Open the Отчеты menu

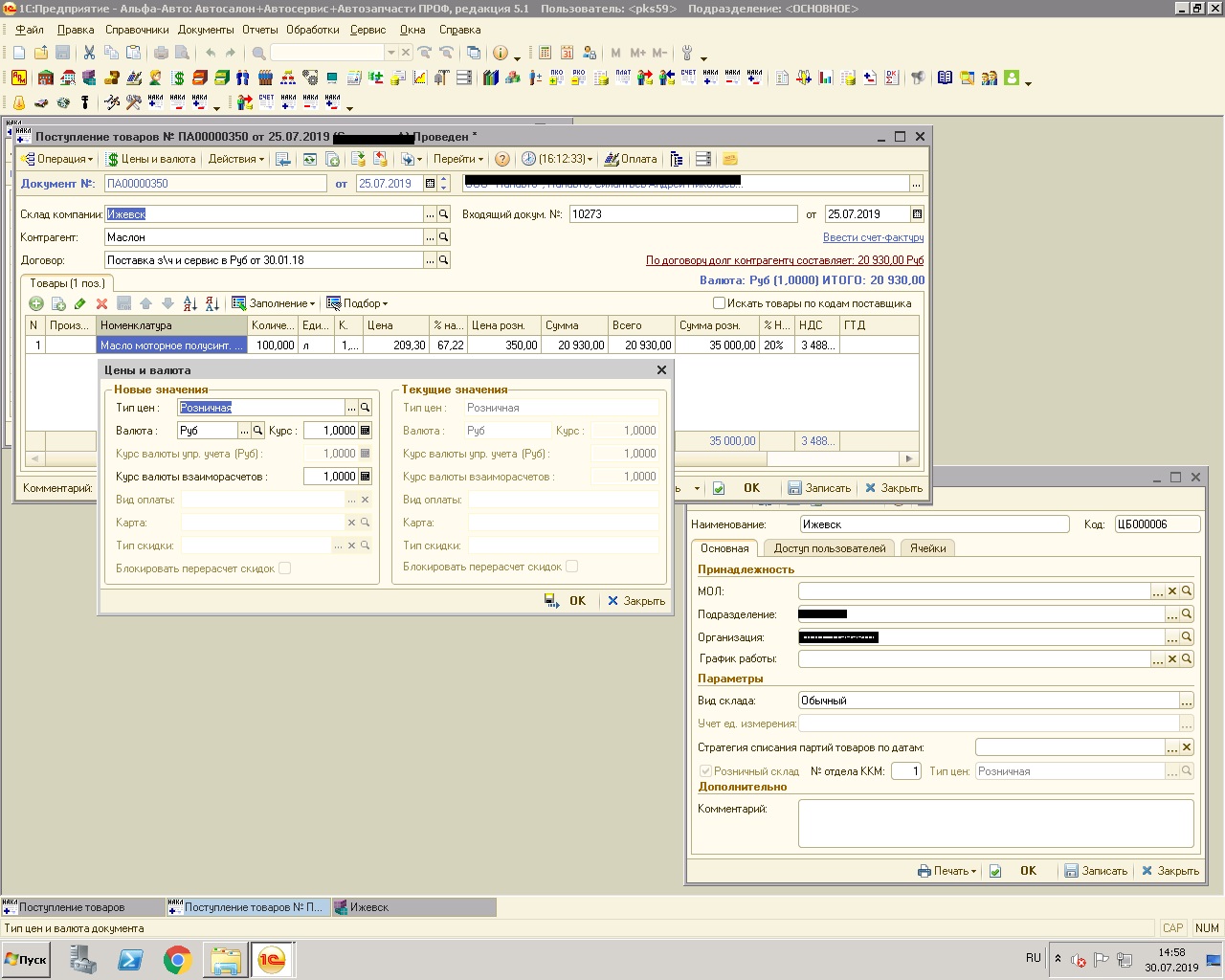click(x=259, y=30)
